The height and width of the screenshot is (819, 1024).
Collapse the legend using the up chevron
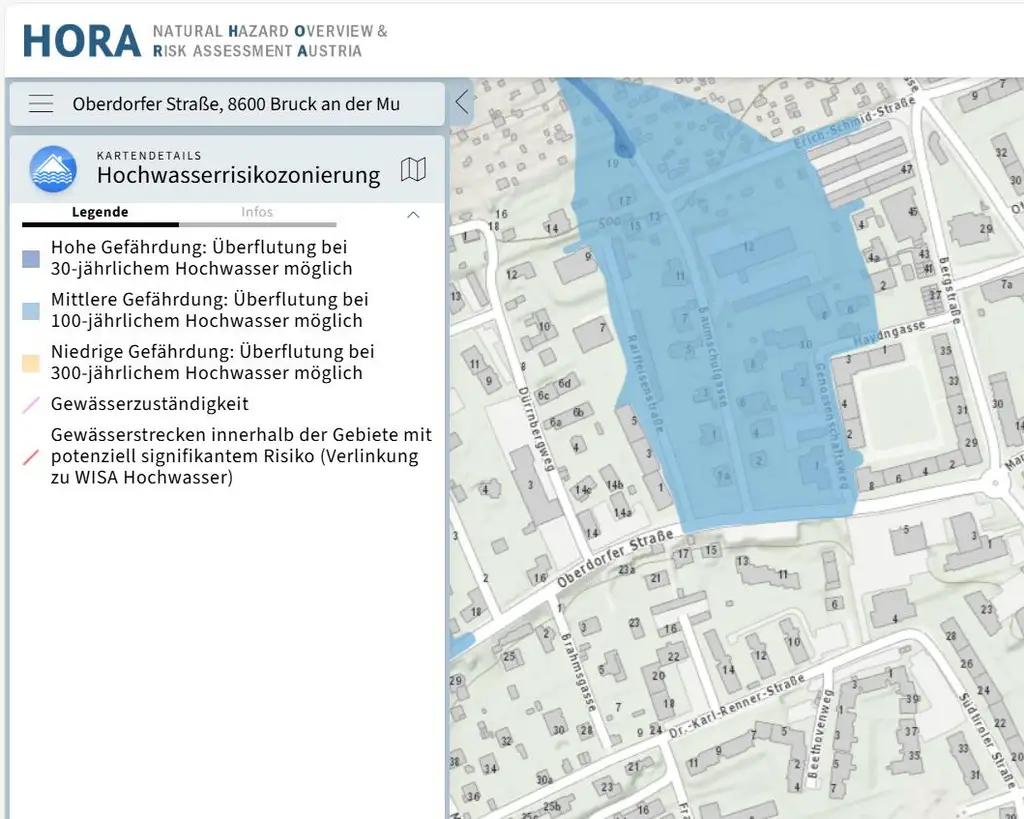[413, 214]
